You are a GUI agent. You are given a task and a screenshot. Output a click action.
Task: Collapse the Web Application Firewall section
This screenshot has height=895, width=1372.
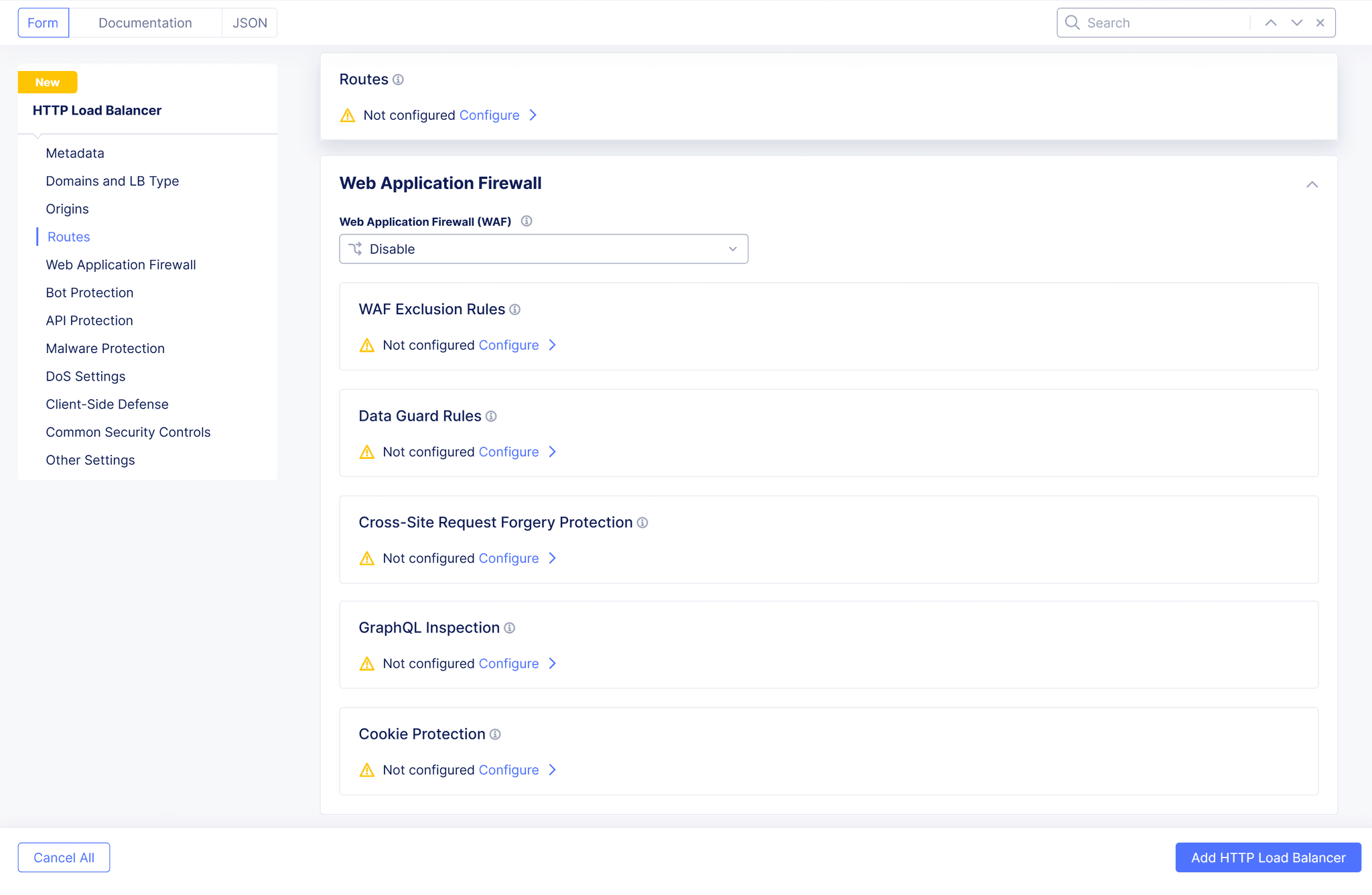point(1312,184)
